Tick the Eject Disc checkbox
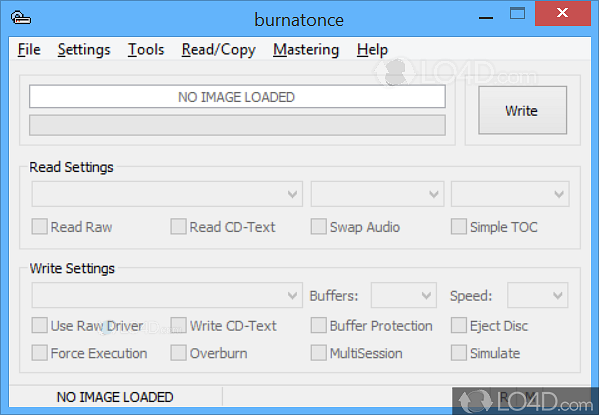The image size is (599, 415). 459,326
